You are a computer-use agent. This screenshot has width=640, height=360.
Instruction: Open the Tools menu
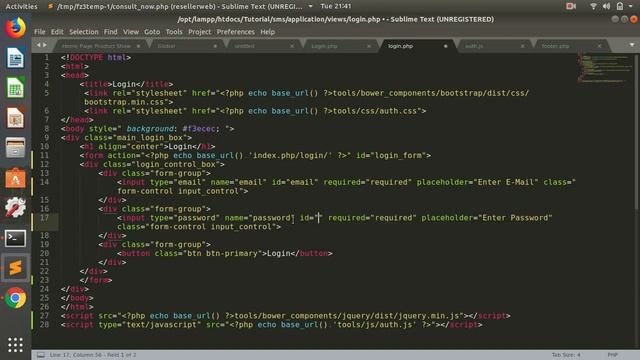(174, 32)
